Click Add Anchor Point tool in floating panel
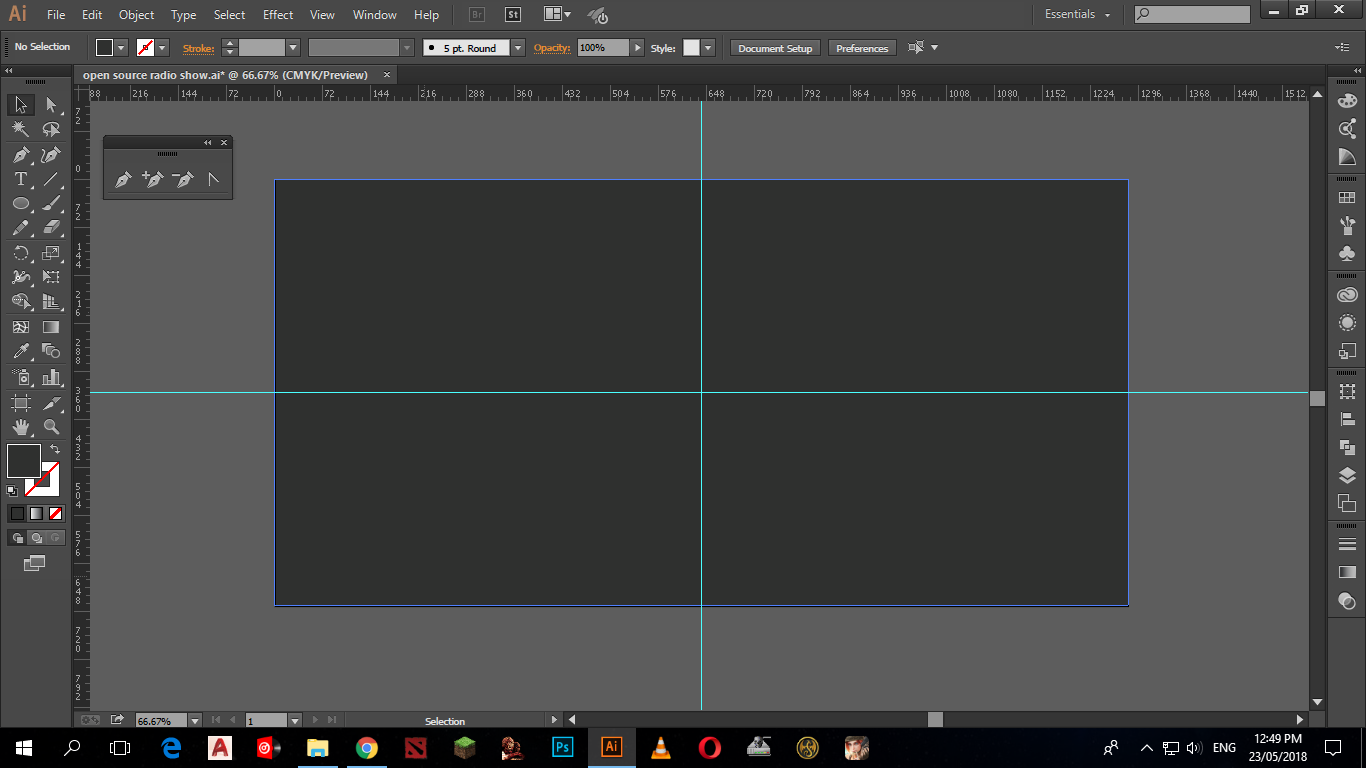This screenshot has width=1366, height=768. 152,180
